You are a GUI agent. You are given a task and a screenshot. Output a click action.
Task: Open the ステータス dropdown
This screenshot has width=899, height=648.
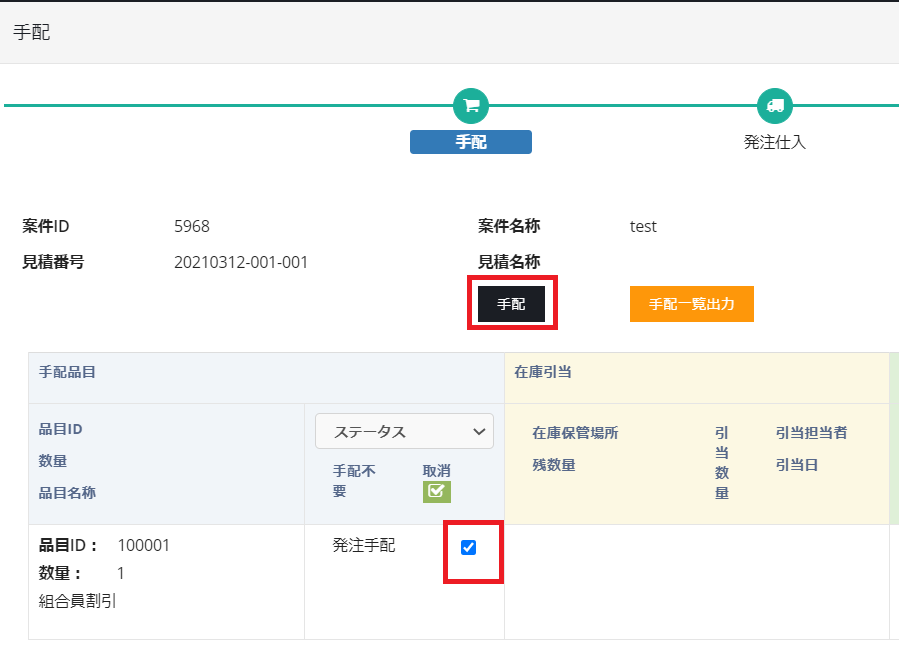coord(404,432)
